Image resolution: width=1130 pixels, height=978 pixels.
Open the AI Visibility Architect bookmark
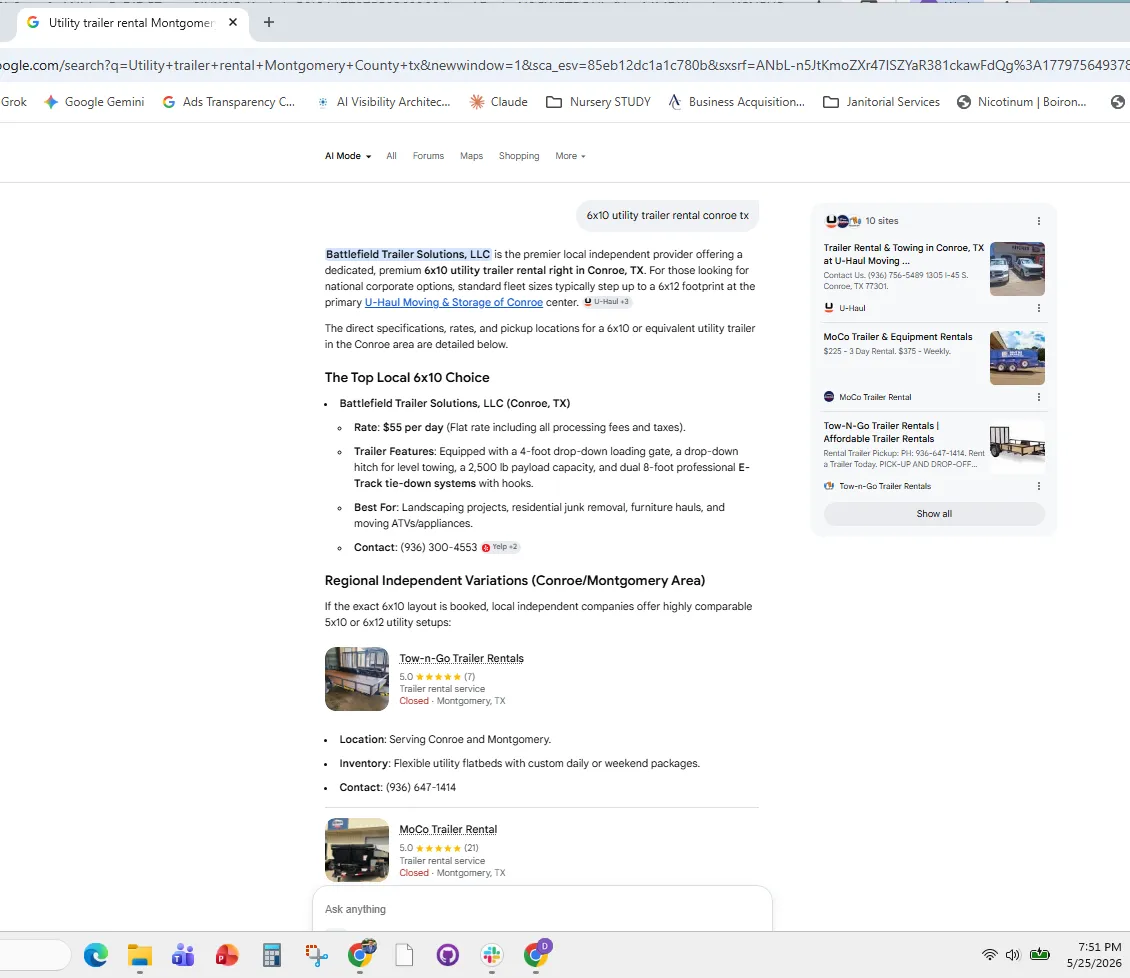pos(384,102)
